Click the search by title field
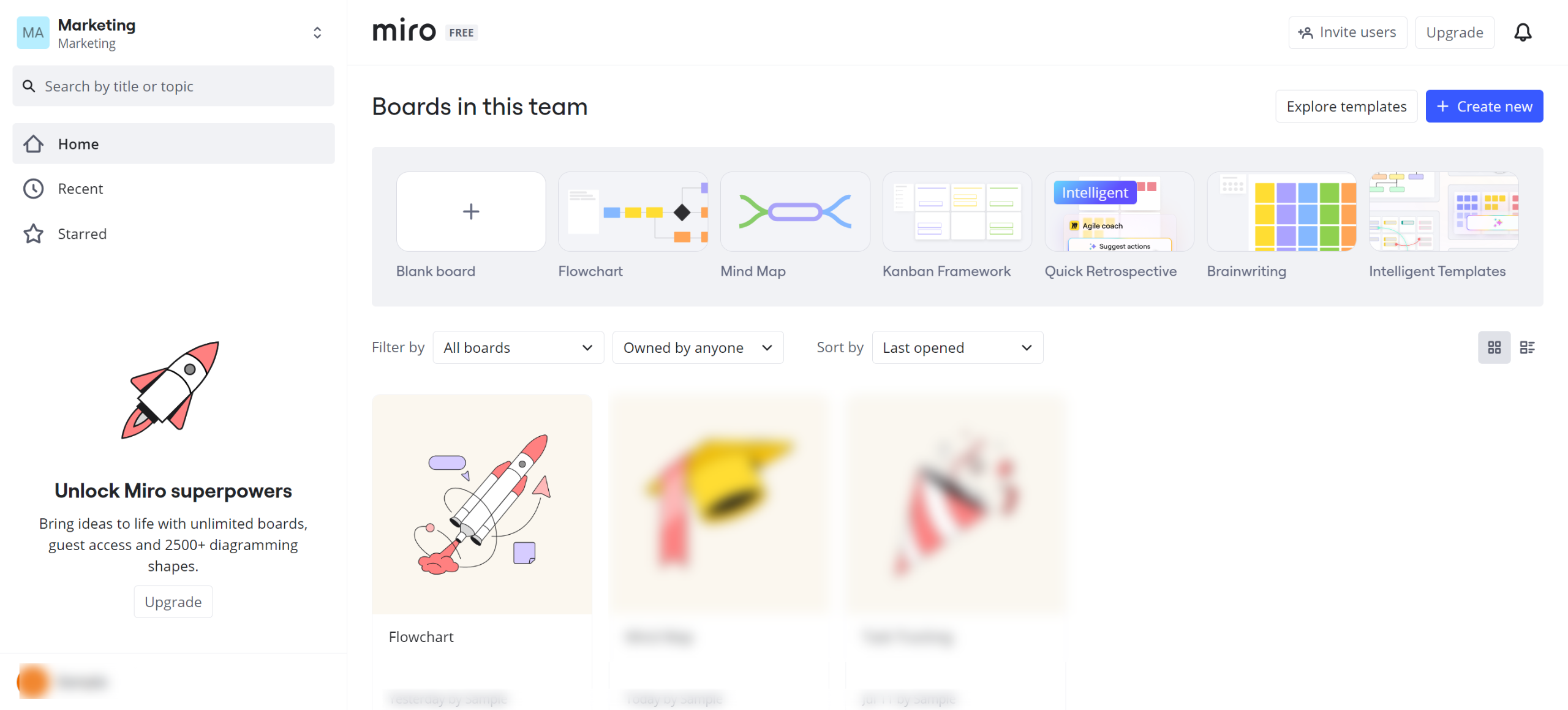Viewport: 1568px width, 710px height. 173,86
